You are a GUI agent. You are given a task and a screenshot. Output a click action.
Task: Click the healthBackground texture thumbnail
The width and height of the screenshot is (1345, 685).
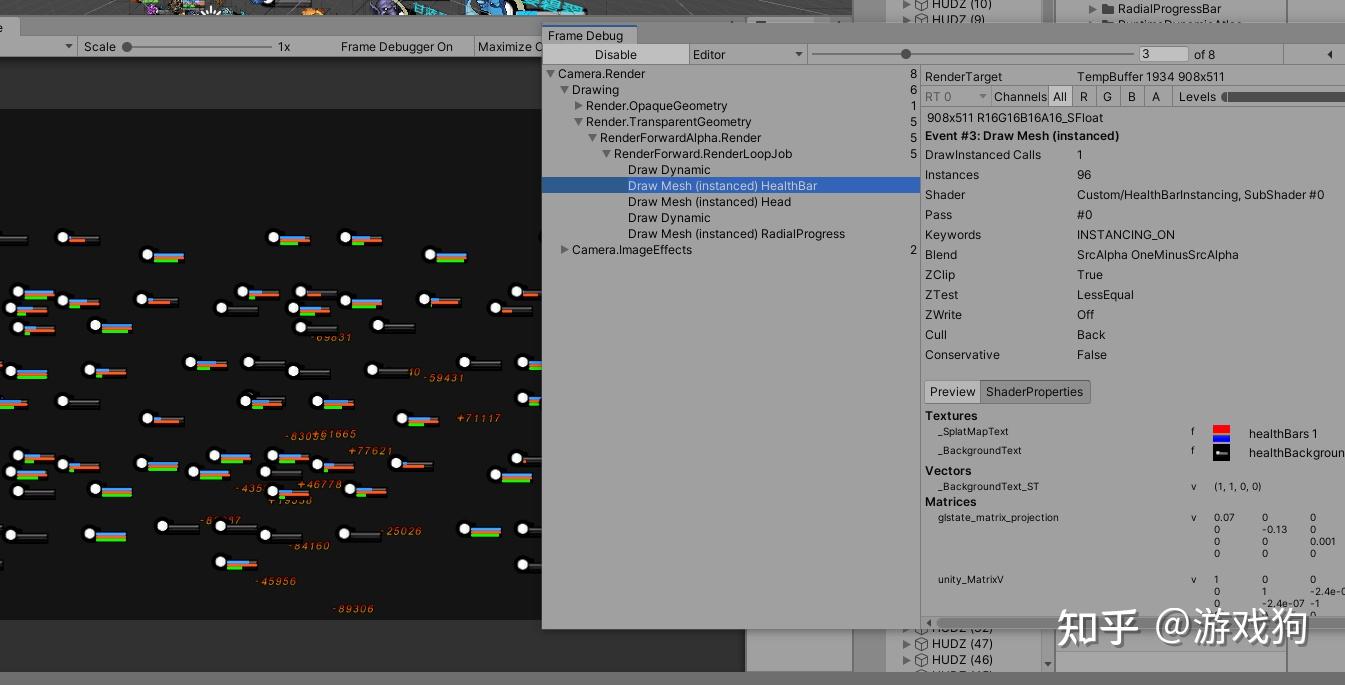pyautogui.click(x=1222, y=452)
